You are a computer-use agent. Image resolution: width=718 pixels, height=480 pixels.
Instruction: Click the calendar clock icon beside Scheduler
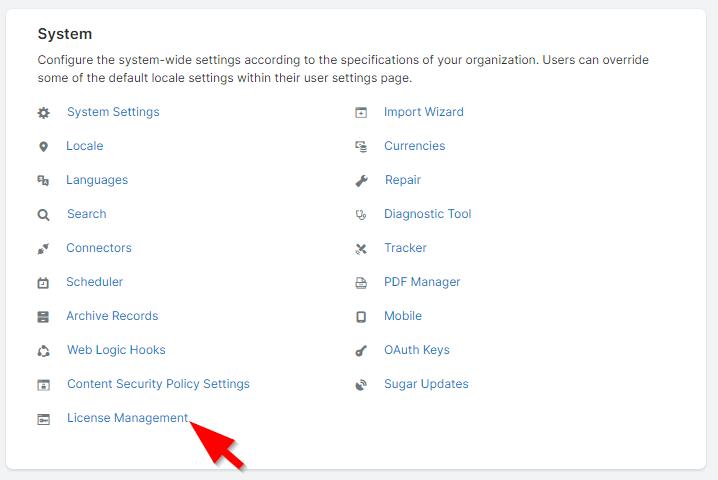click(x=43, y=283)
